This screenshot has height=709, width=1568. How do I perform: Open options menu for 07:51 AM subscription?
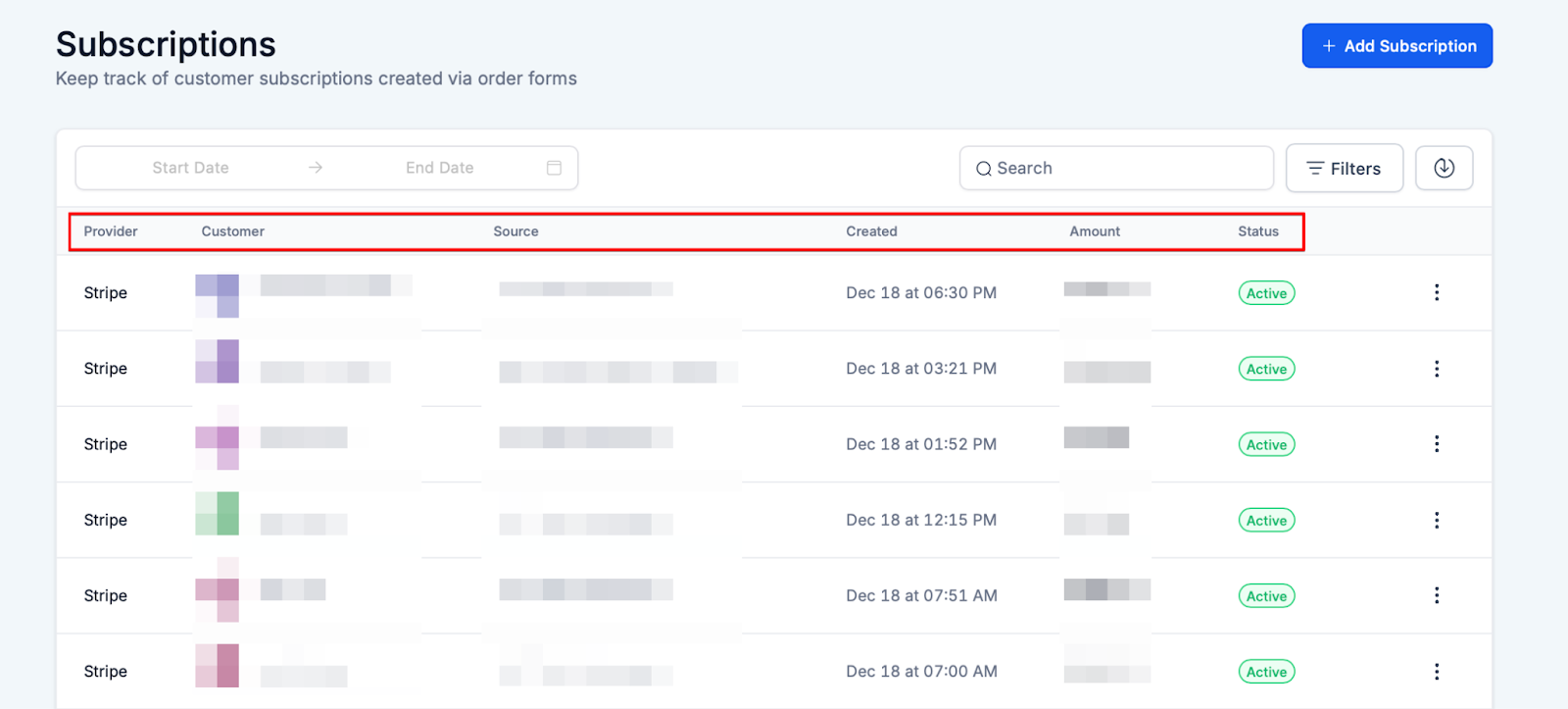[x=1437, y=595]
